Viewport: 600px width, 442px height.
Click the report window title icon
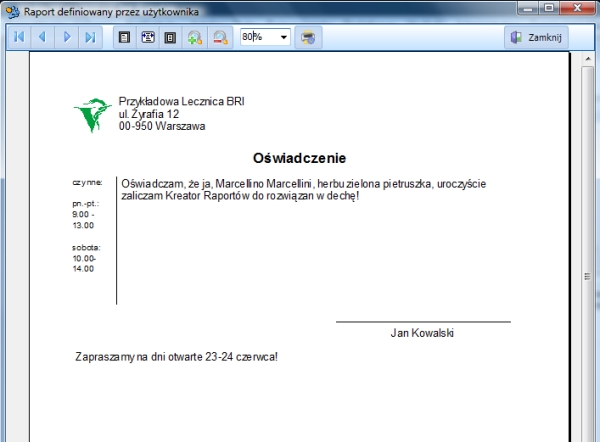click(x=12, y=12)
